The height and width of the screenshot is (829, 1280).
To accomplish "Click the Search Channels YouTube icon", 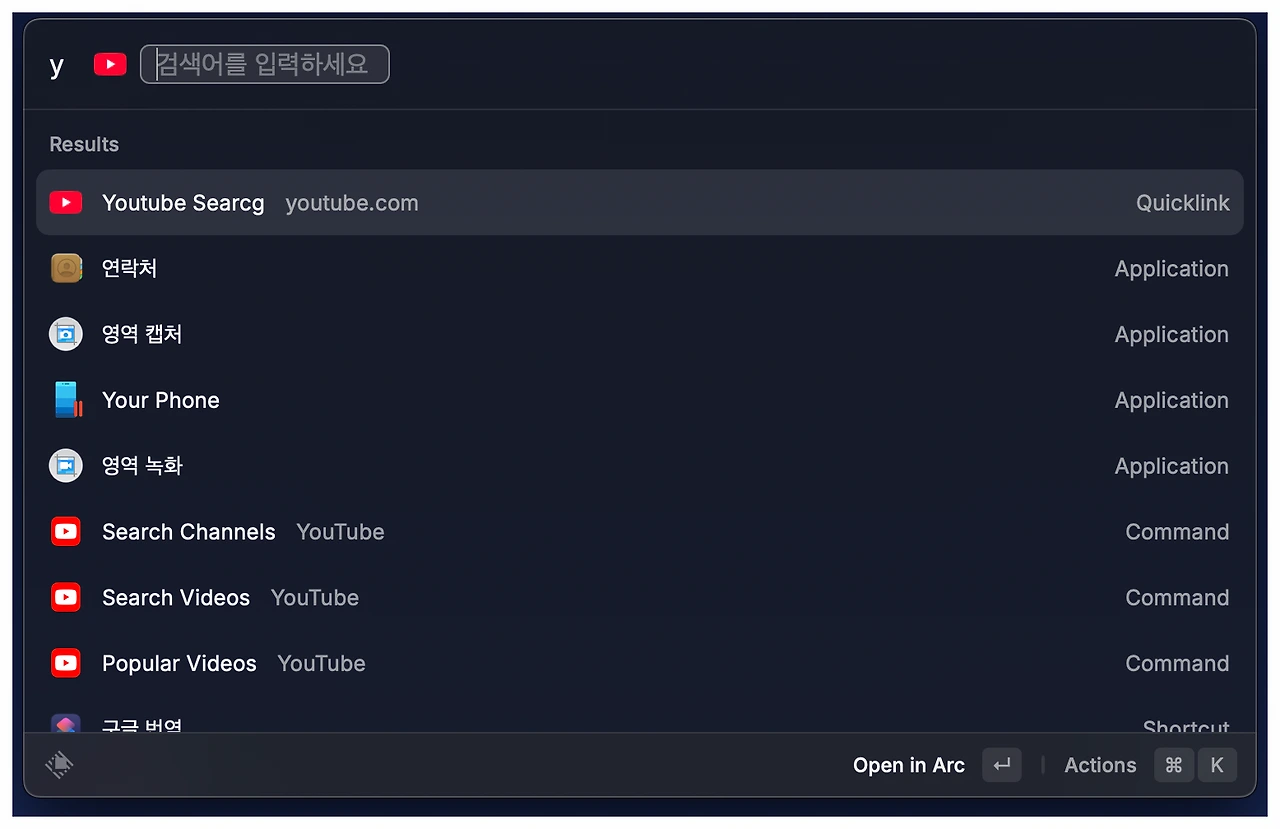I will (x=66, y=532).
